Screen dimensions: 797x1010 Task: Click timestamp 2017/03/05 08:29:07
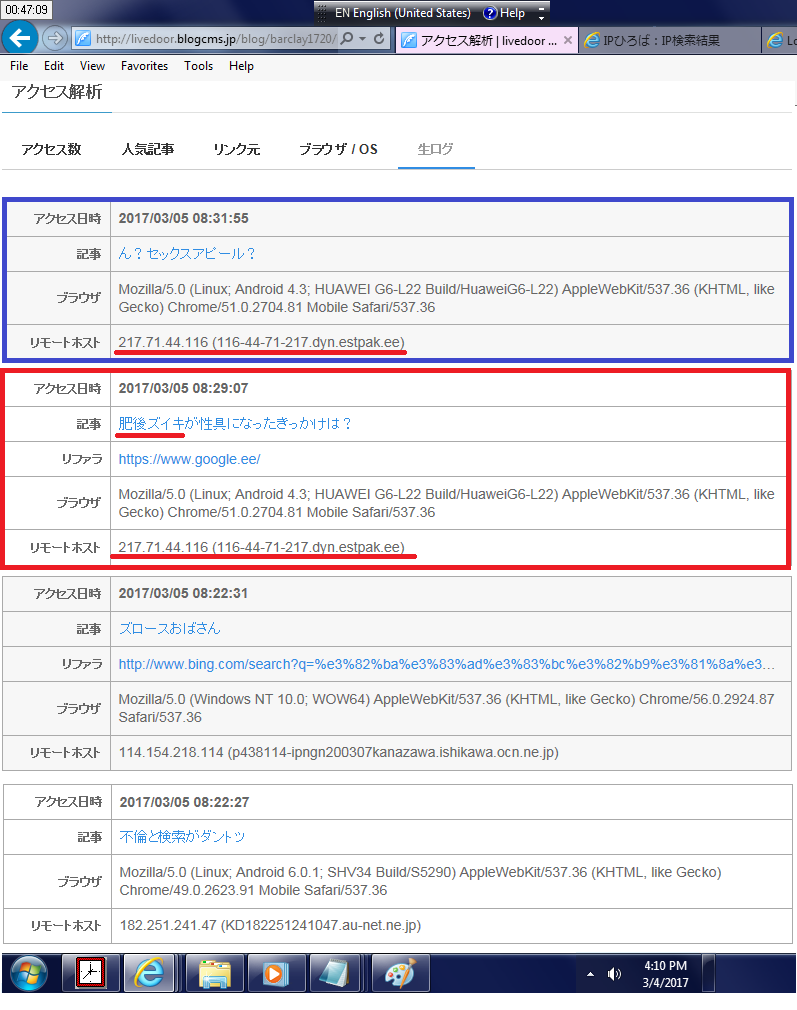(x=184, y=388)
